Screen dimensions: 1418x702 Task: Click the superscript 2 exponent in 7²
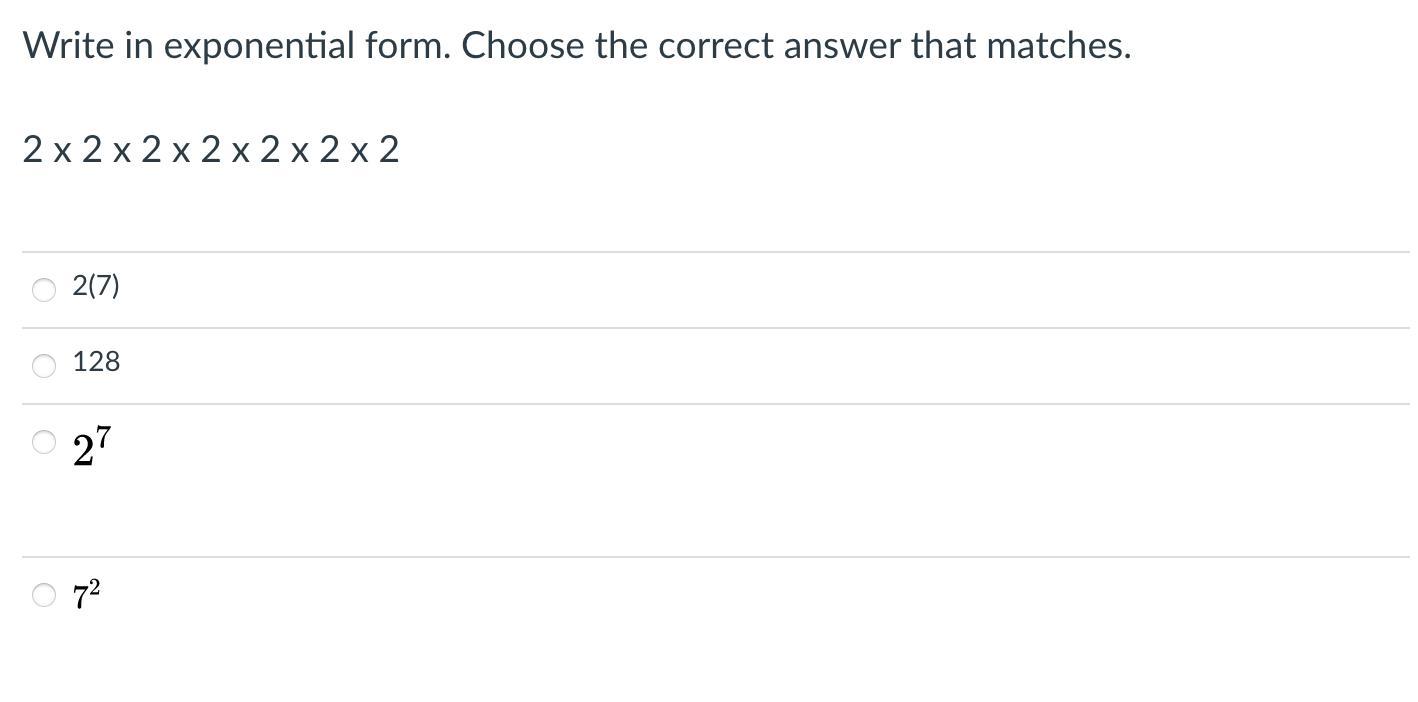tap(94, 586)
